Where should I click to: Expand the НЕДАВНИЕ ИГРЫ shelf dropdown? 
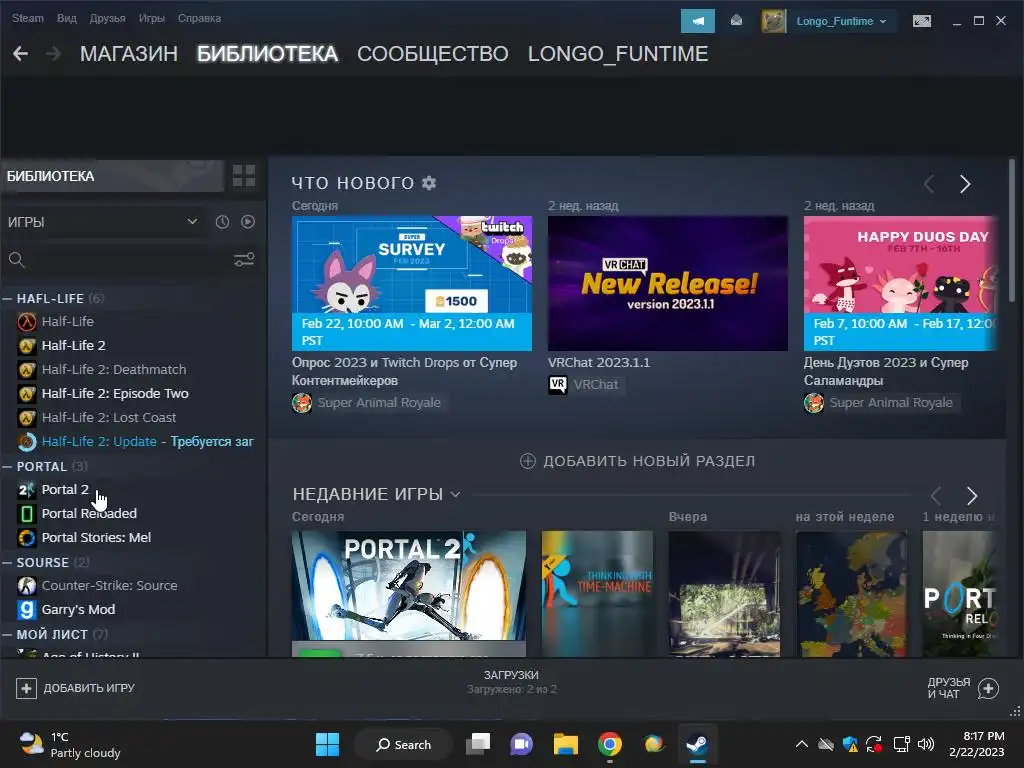pyautogui.click(x=456, y=494)
